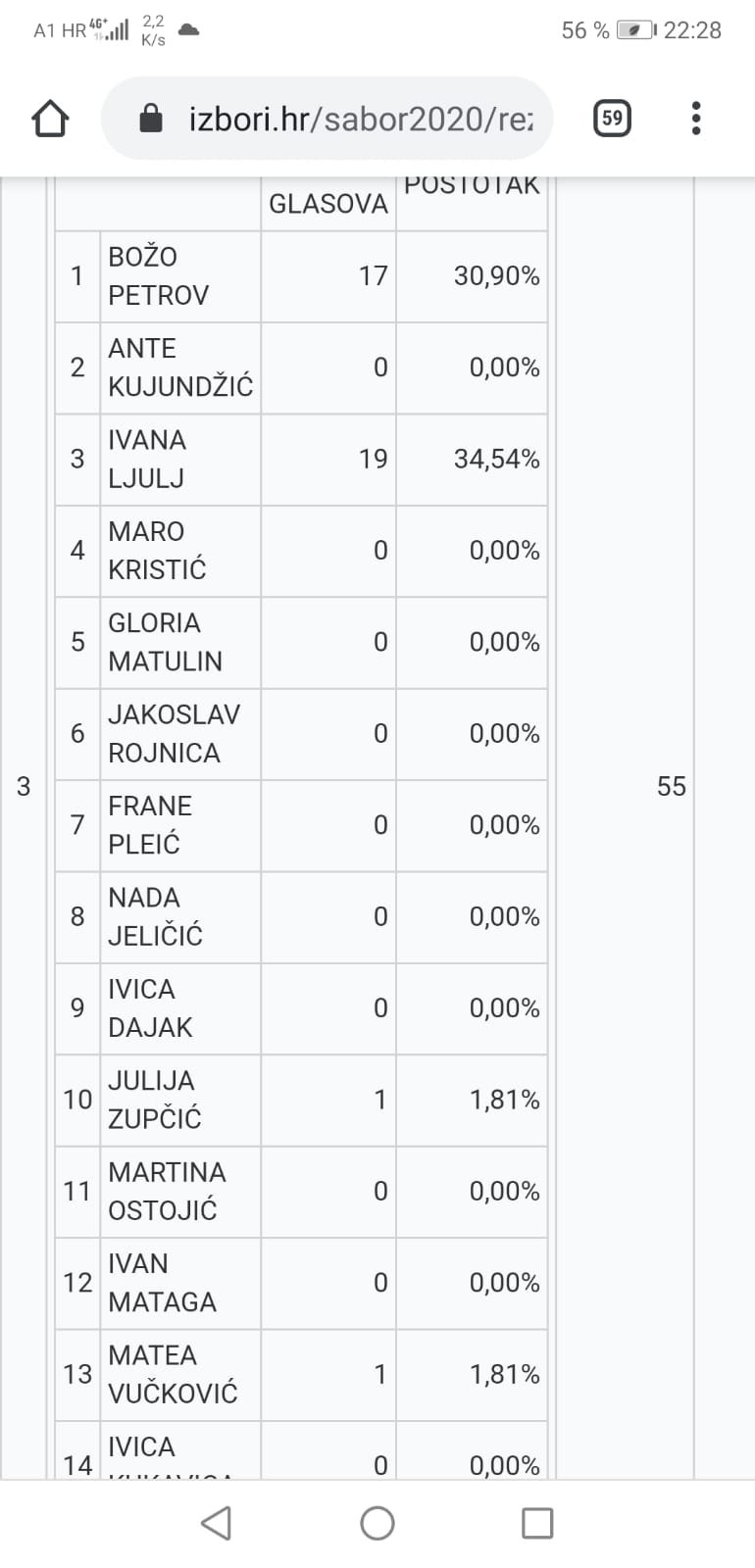Tap ANTE KUJUNDŽIĆ in the list
The image size is (755, 1568).
180,367
